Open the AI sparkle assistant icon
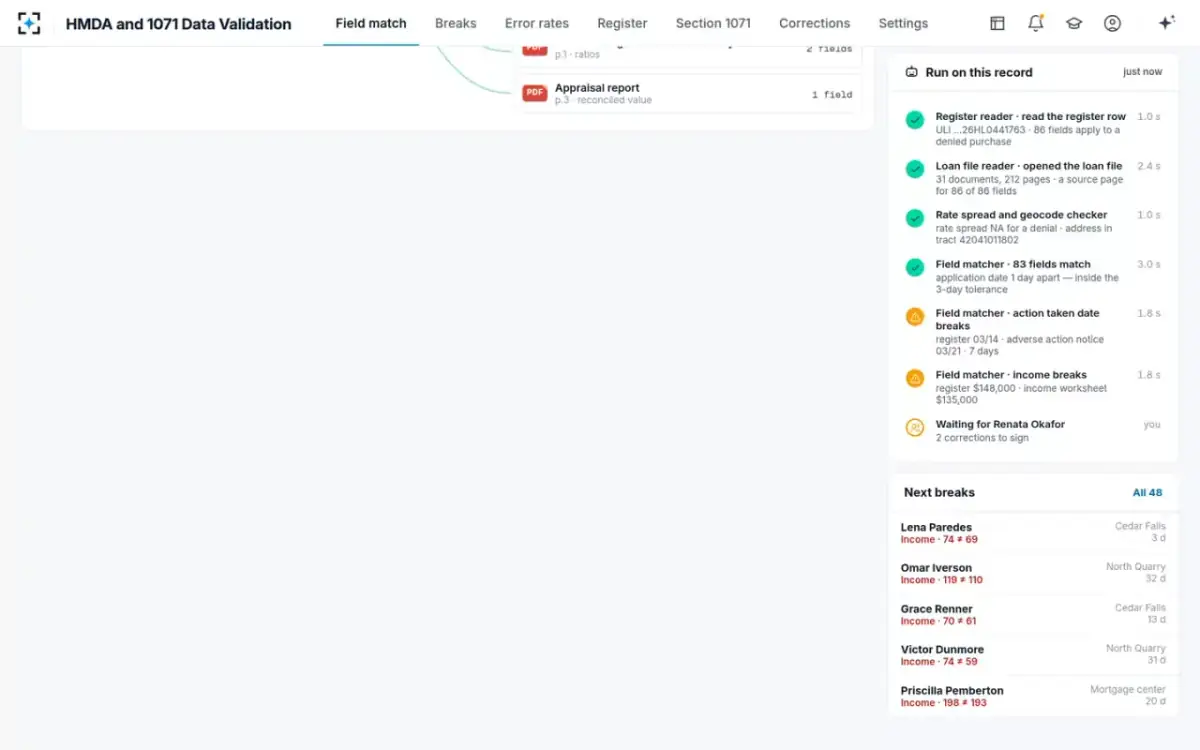 tap(1166, 23)
